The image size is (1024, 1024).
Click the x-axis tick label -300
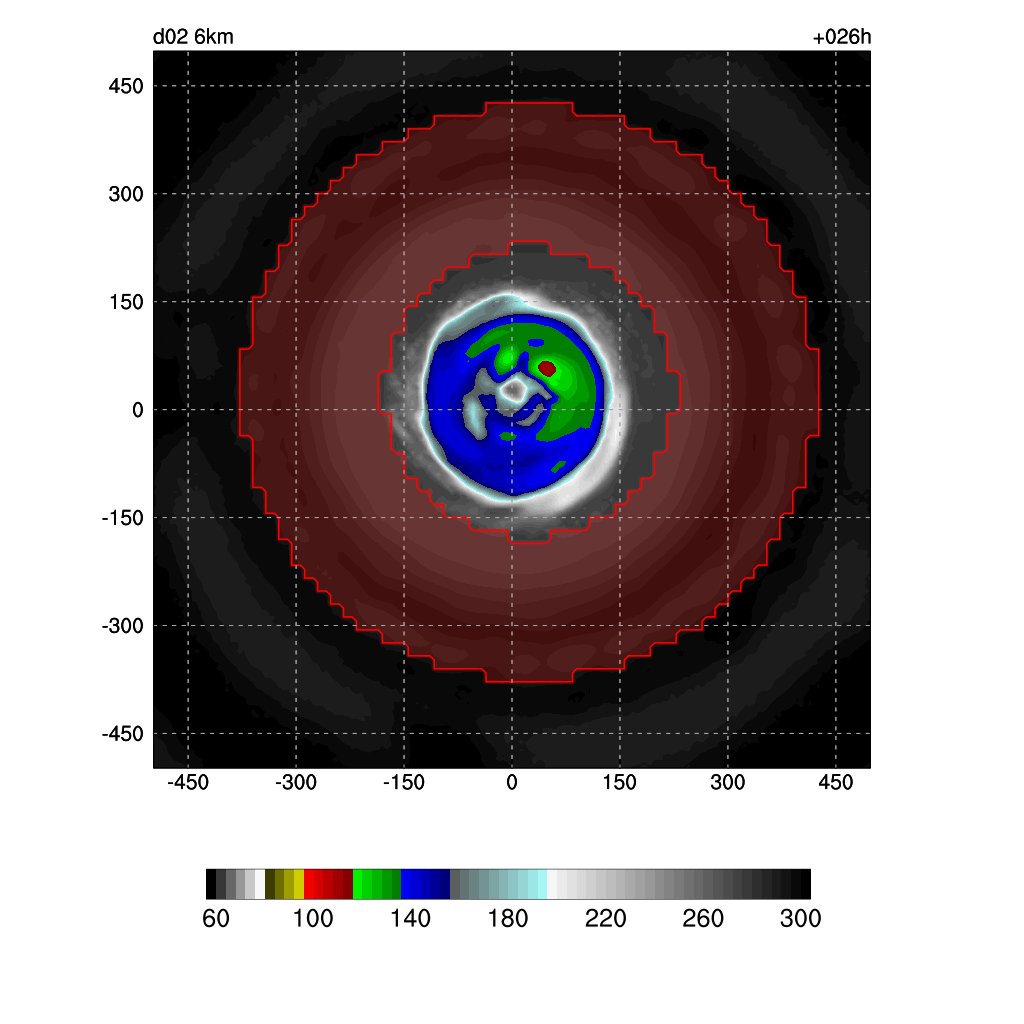[296, 782]
